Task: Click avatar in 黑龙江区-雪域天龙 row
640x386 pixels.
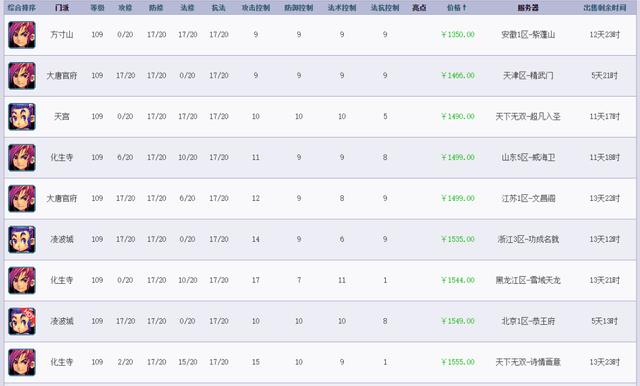Action: click(x=22, y=280)
